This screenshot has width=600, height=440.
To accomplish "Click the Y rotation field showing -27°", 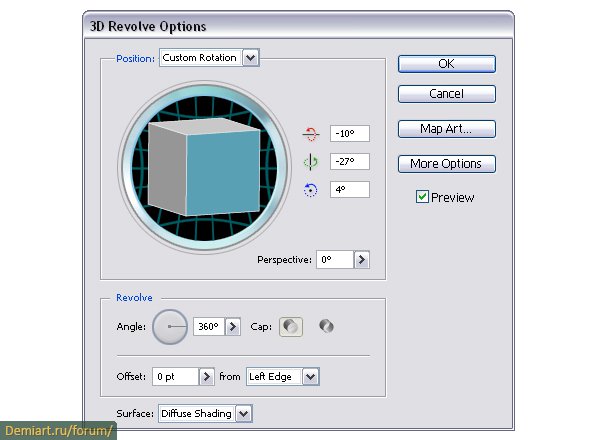I will click(x=350, y=161).
